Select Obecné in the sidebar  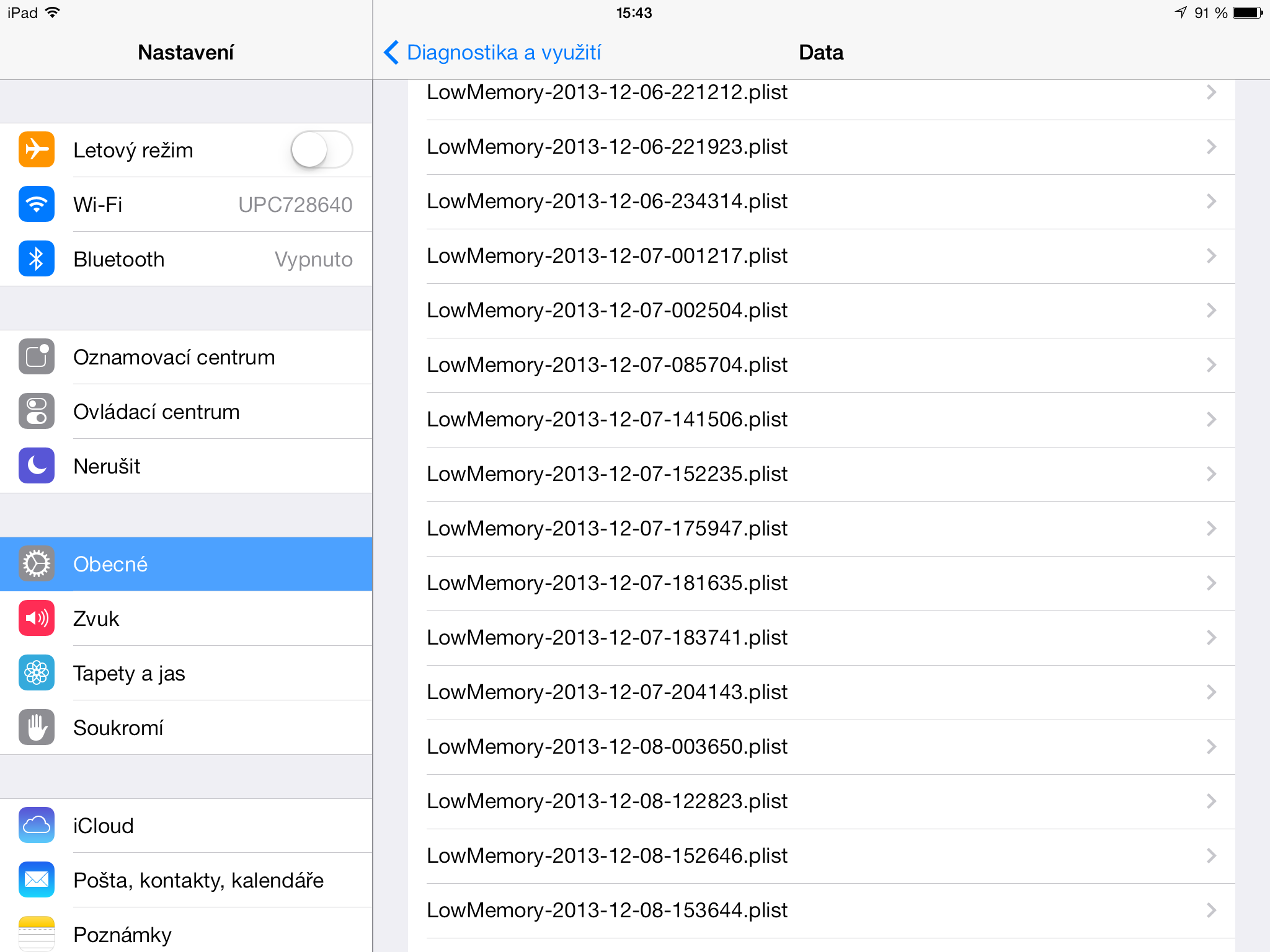pyautogui.click(x=186, y=564)
